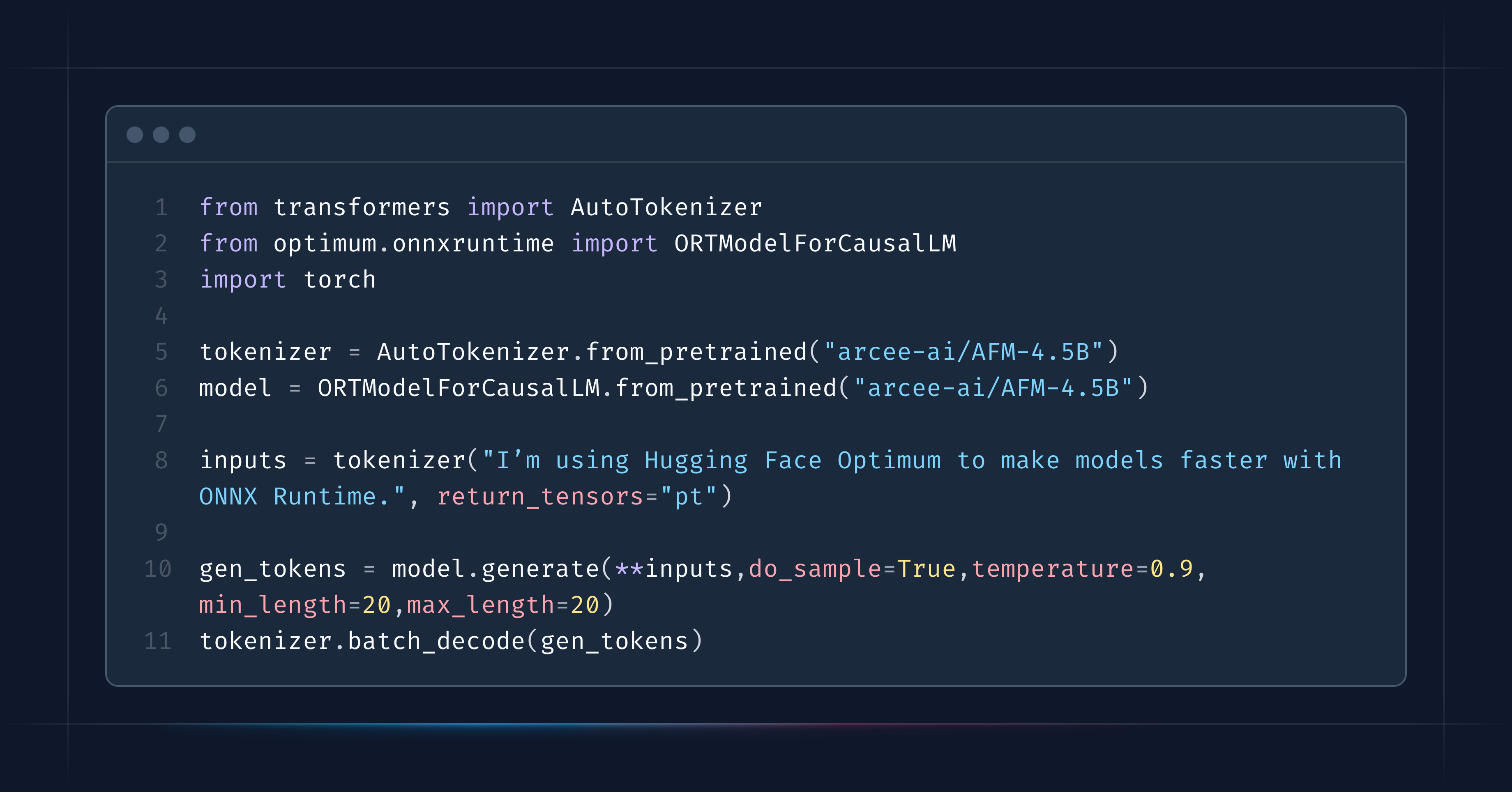Click the temperature value 0.9
The width and height of the screenshot is (1512, 792).
tap(1171, 569)
